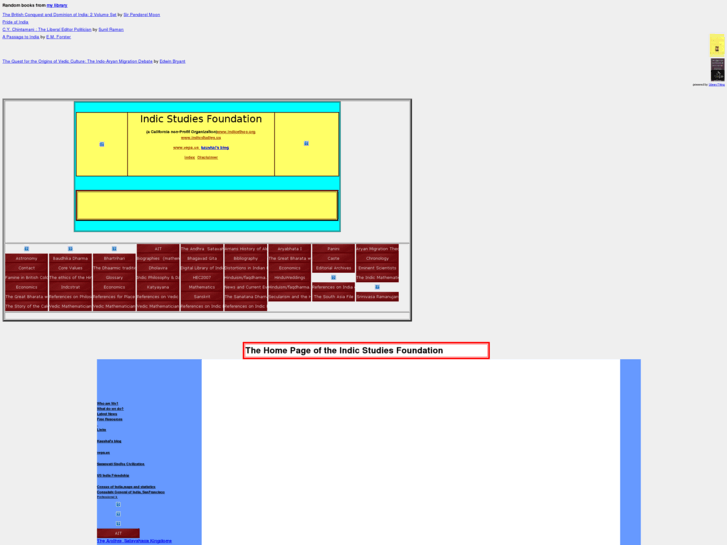Open Census of India maps sidebar link
Viewport: 727px width, 545px height.
coord(126,487)
